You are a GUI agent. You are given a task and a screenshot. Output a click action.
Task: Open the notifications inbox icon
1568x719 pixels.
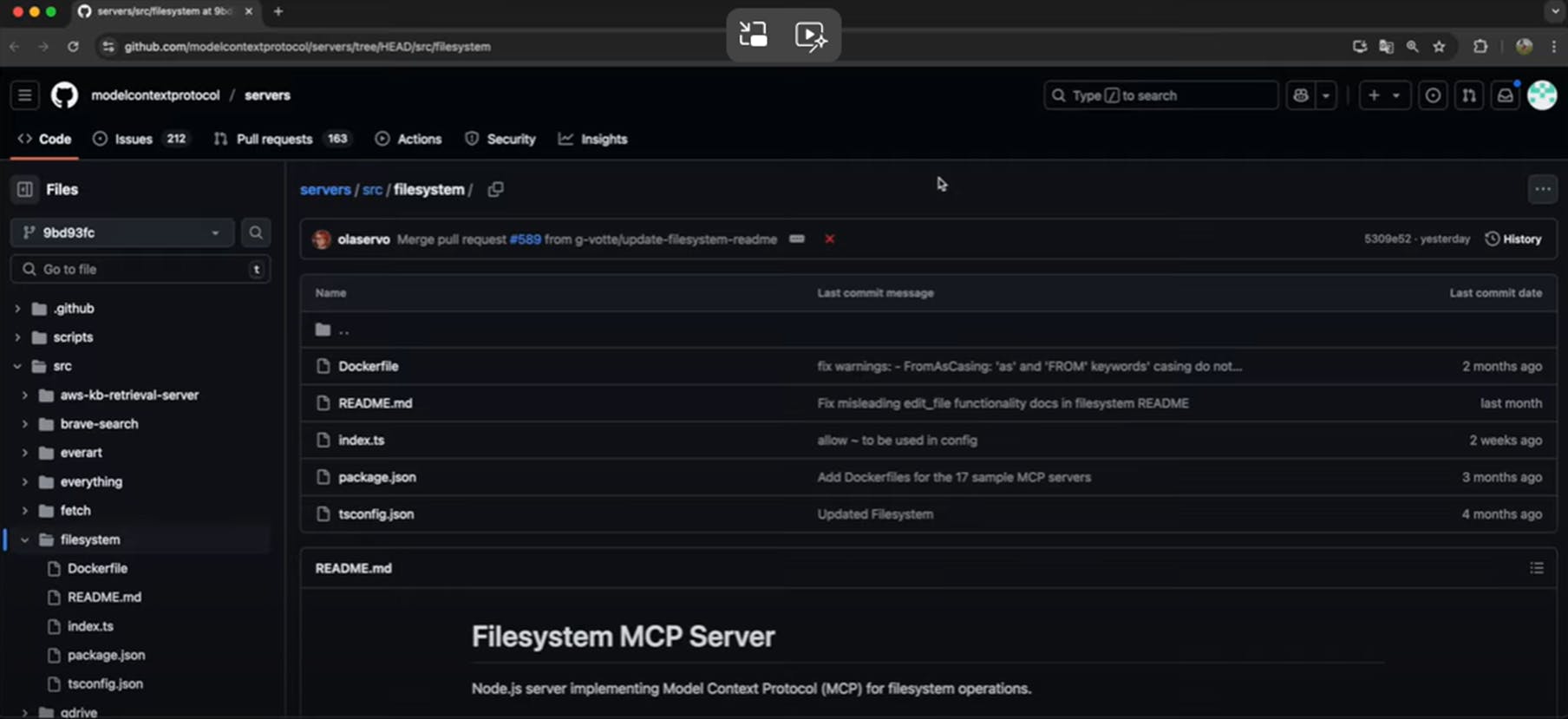pos(1506,95)
